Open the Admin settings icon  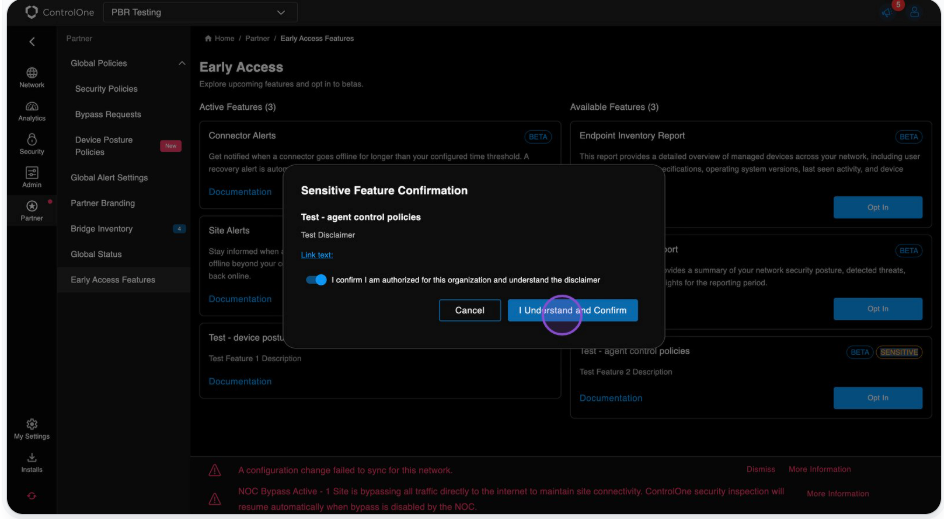[x=32, y=177]
